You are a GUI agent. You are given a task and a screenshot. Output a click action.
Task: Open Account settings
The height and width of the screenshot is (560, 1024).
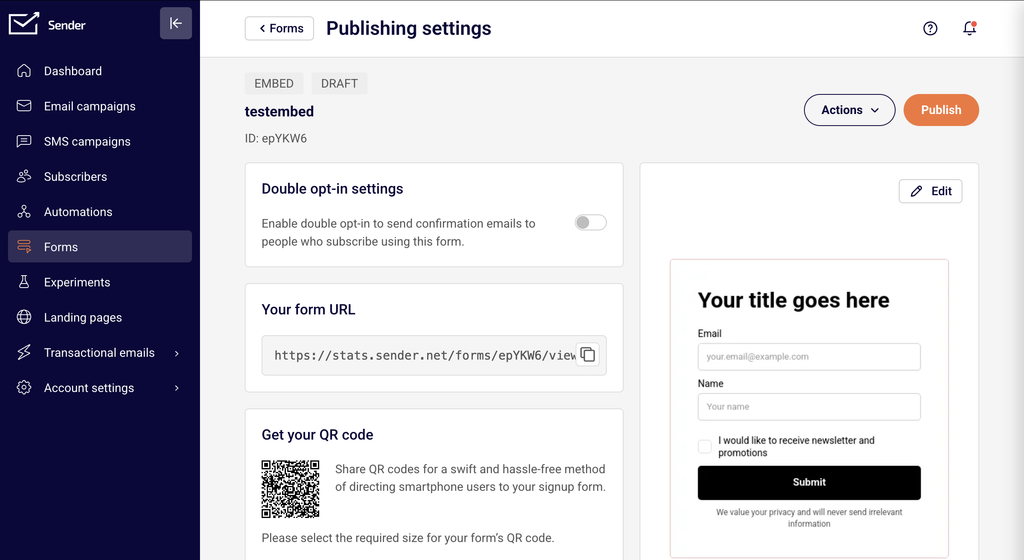point(100,388)
